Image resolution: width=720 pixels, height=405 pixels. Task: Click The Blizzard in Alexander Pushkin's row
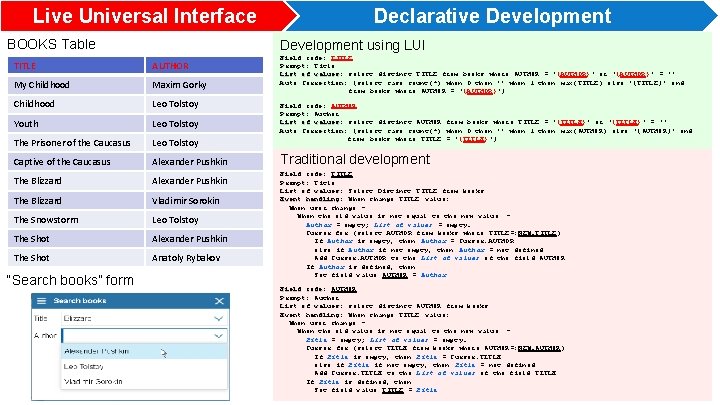click(76, 181)
